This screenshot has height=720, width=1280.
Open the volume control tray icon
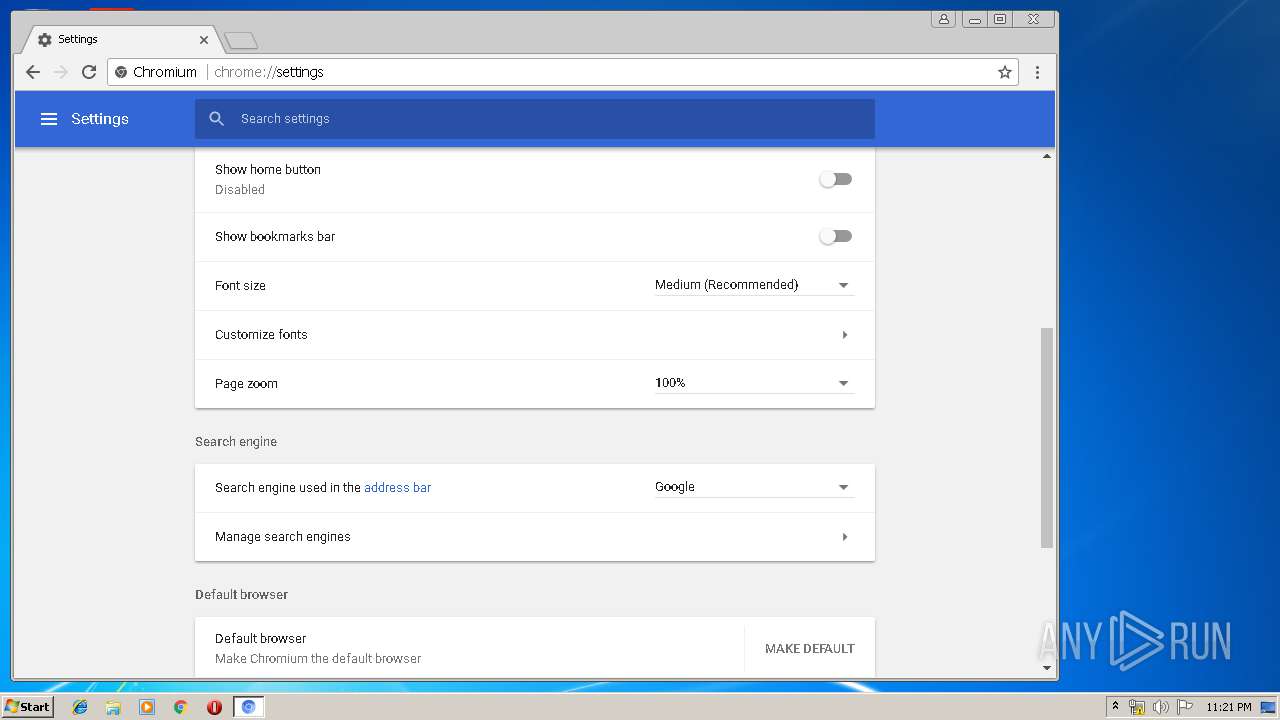(x=1160, y=707)
